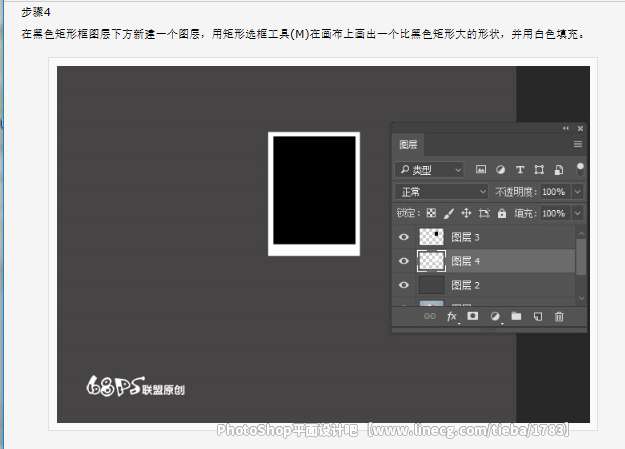The height and width of the screenshot is (449, 625).
Task: Create a new layer icon
Action: point(538,317)
